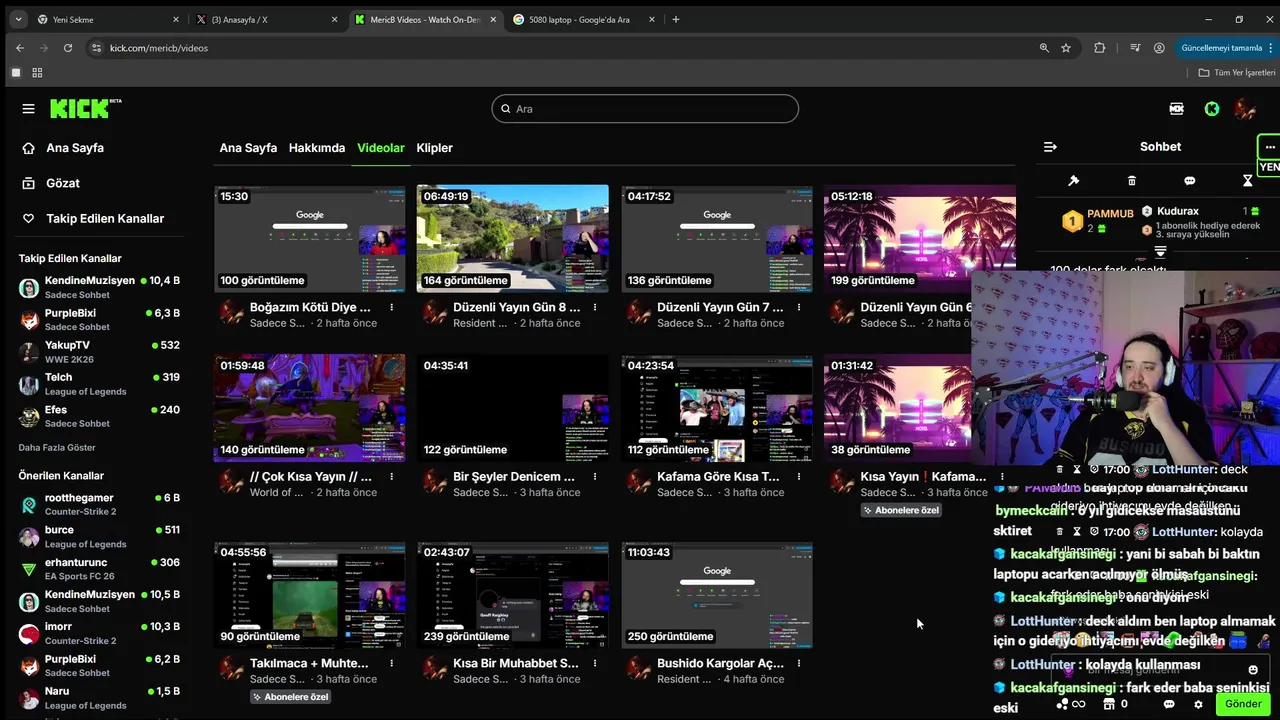The height and width of the screenshot is (720, 1280).
Task: Open roottthegamer recommended channel
Action: pyautogui.click(x=98, y=504)
